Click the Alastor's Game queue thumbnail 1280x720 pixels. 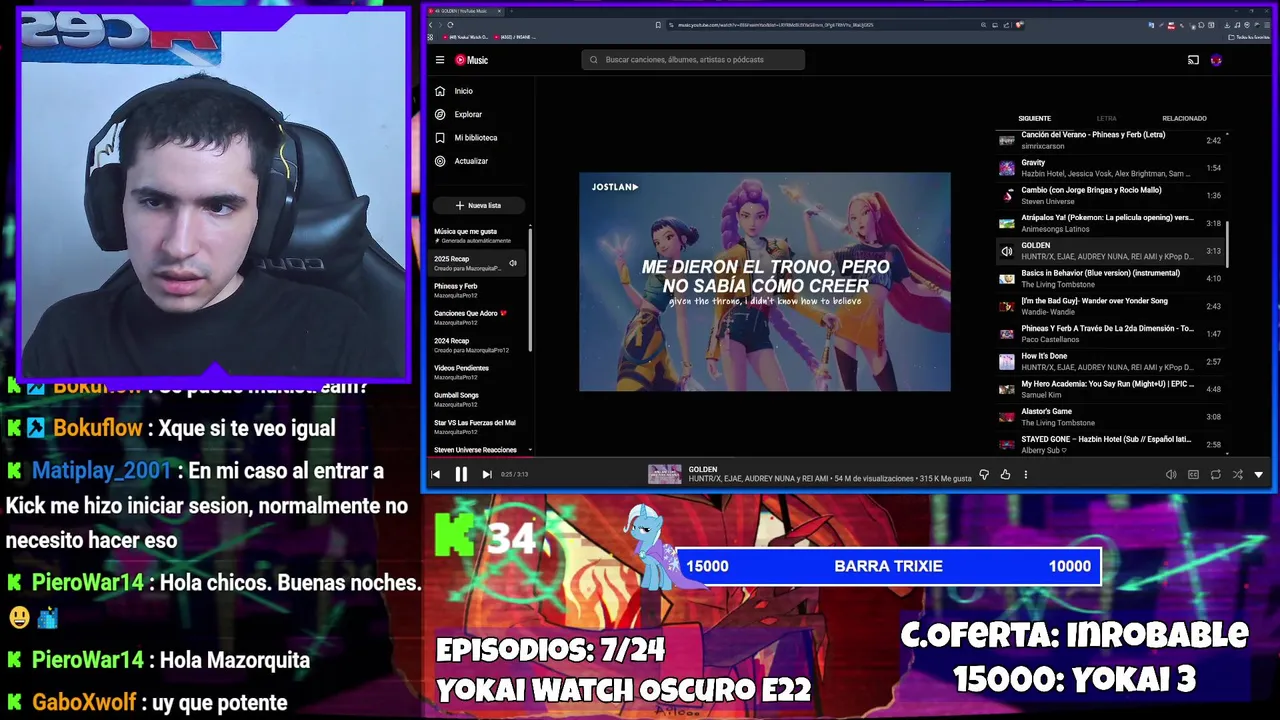[x=1006, y=417]
